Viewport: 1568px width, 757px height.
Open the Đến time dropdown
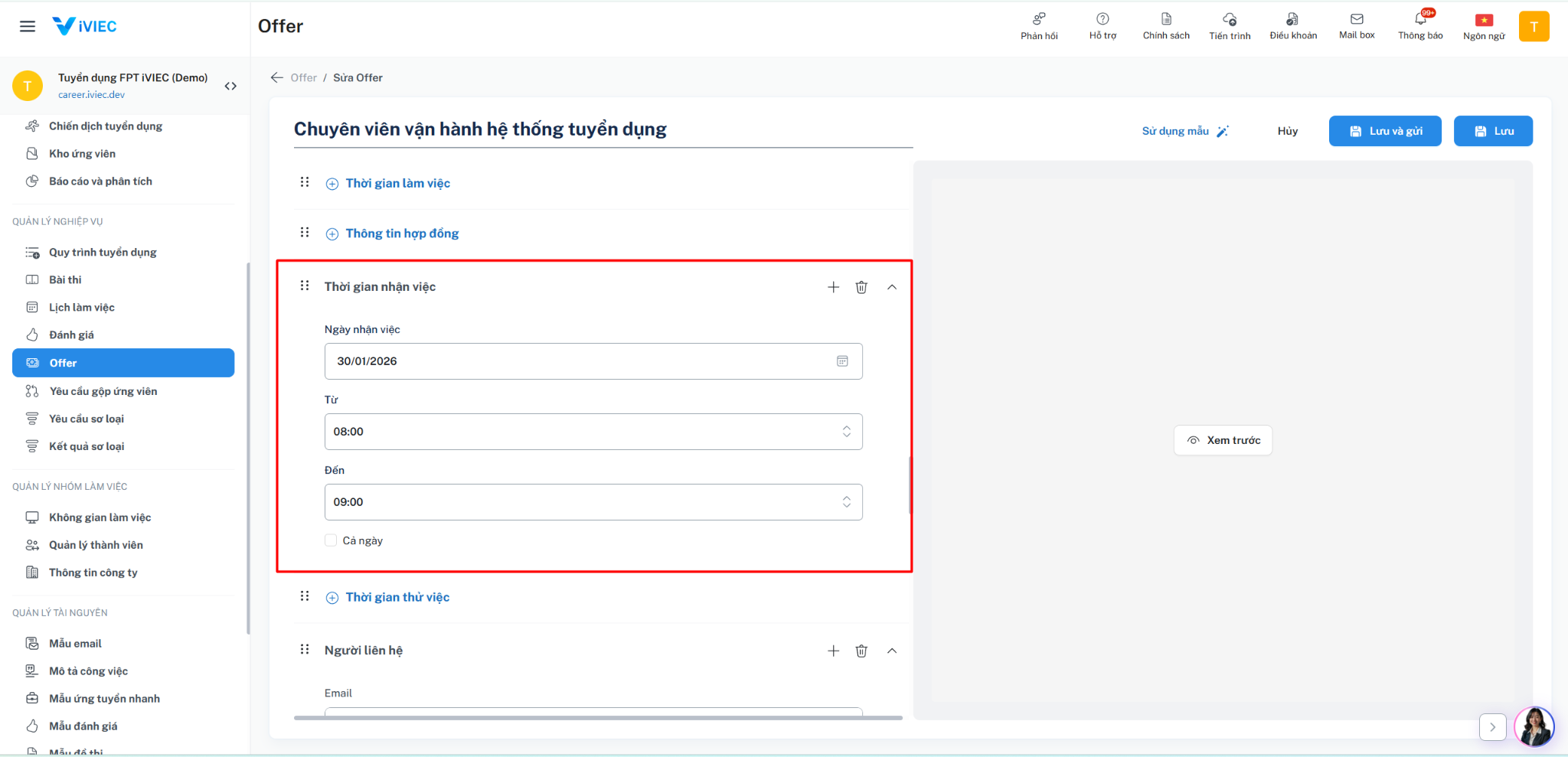point(593,502)
